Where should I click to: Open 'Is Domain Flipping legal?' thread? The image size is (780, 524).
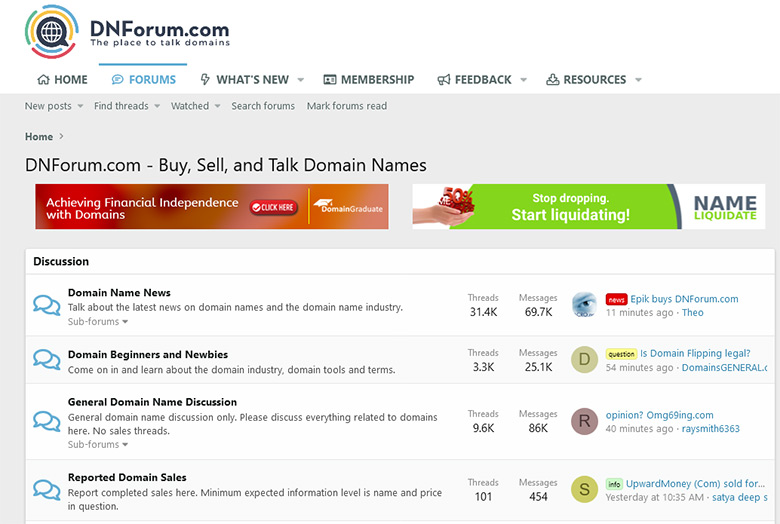coord(695,353)
